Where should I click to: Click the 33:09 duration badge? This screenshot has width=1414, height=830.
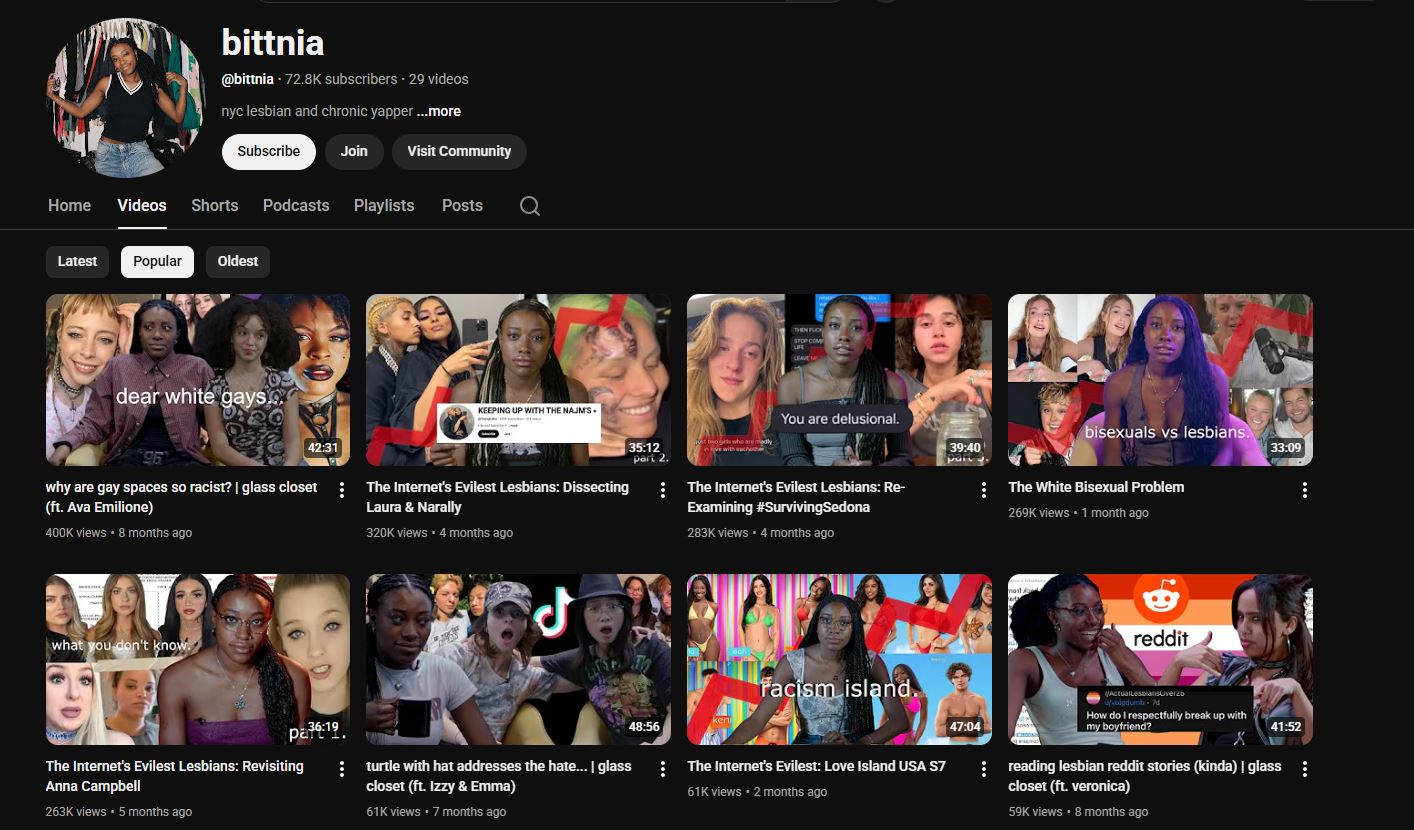pyautogui.click(x=1285, y=448)
